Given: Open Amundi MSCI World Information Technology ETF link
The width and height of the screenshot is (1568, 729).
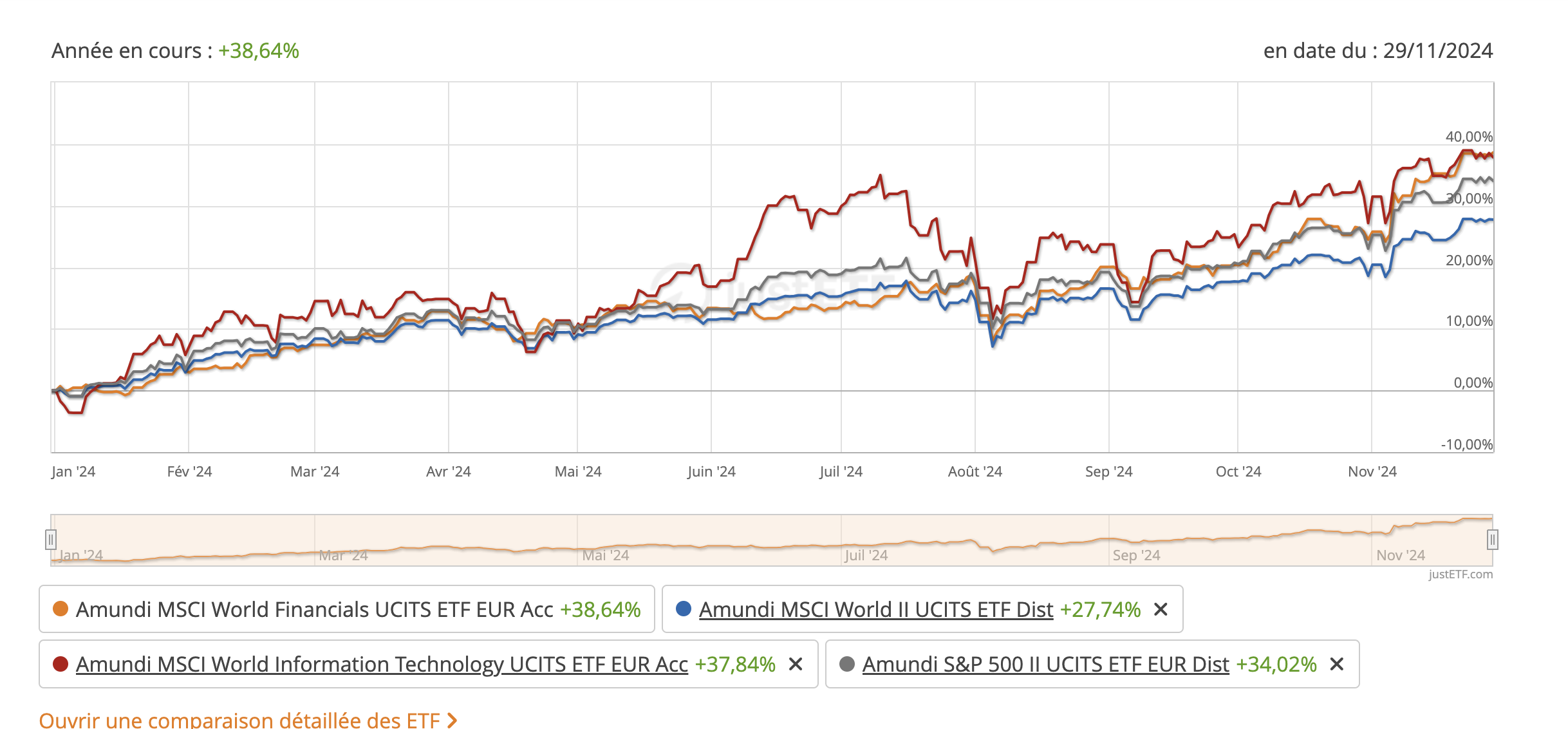Looking at the screenshot, I should [382, 664].
